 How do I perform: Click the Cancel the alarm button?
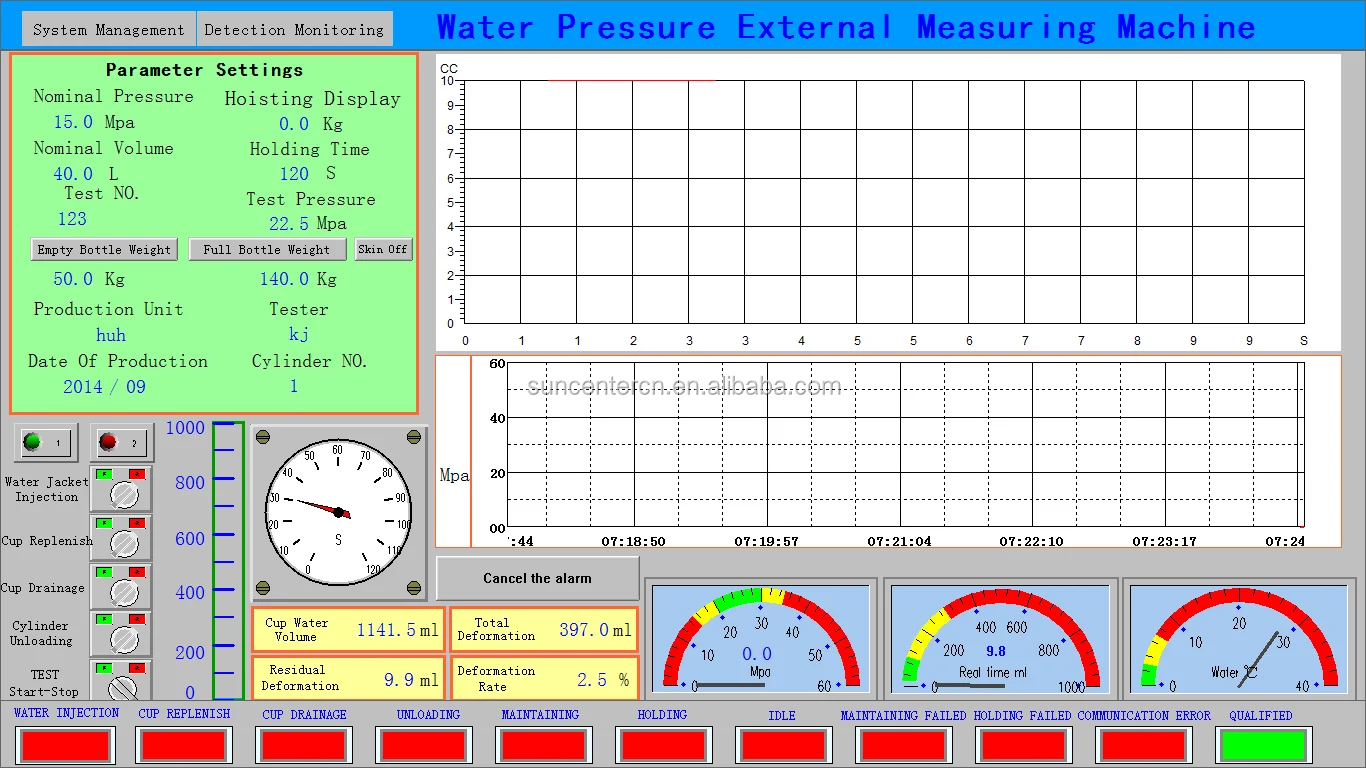[x=537, y=578]
